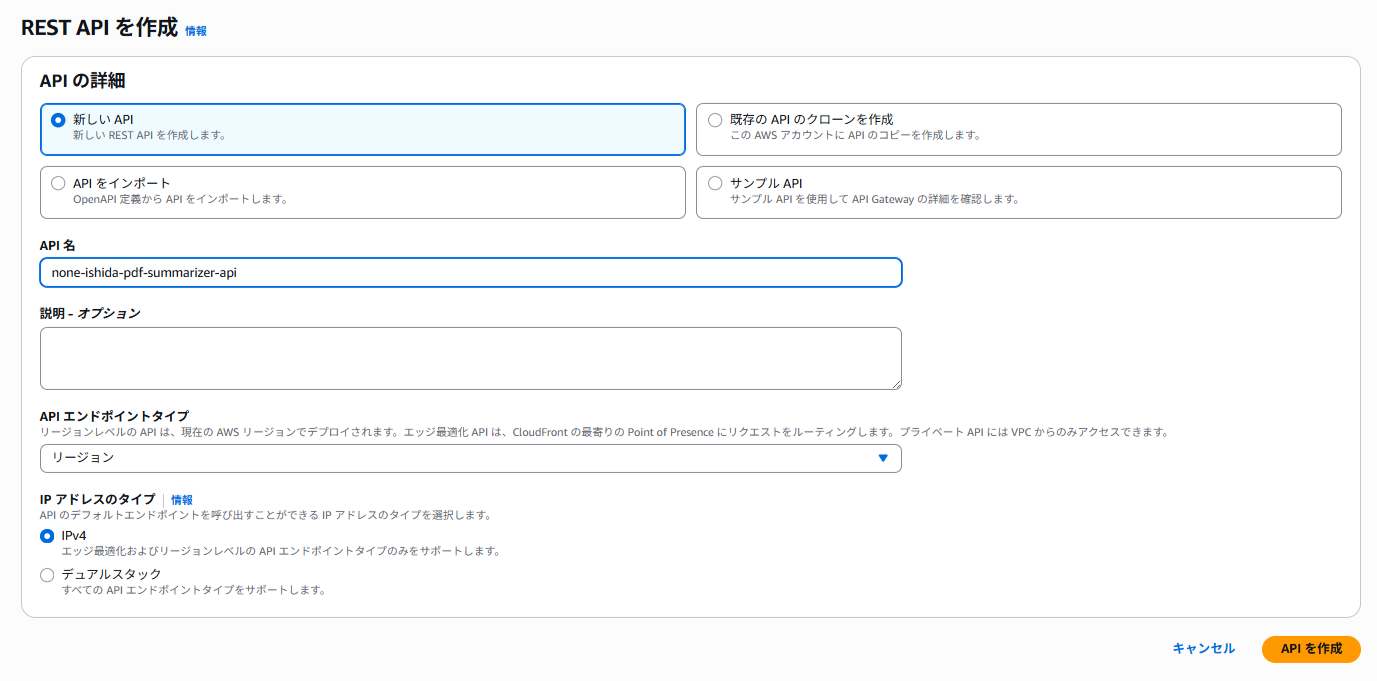
Task: Enable the IPv4 address type
Action: coord(47,536)
